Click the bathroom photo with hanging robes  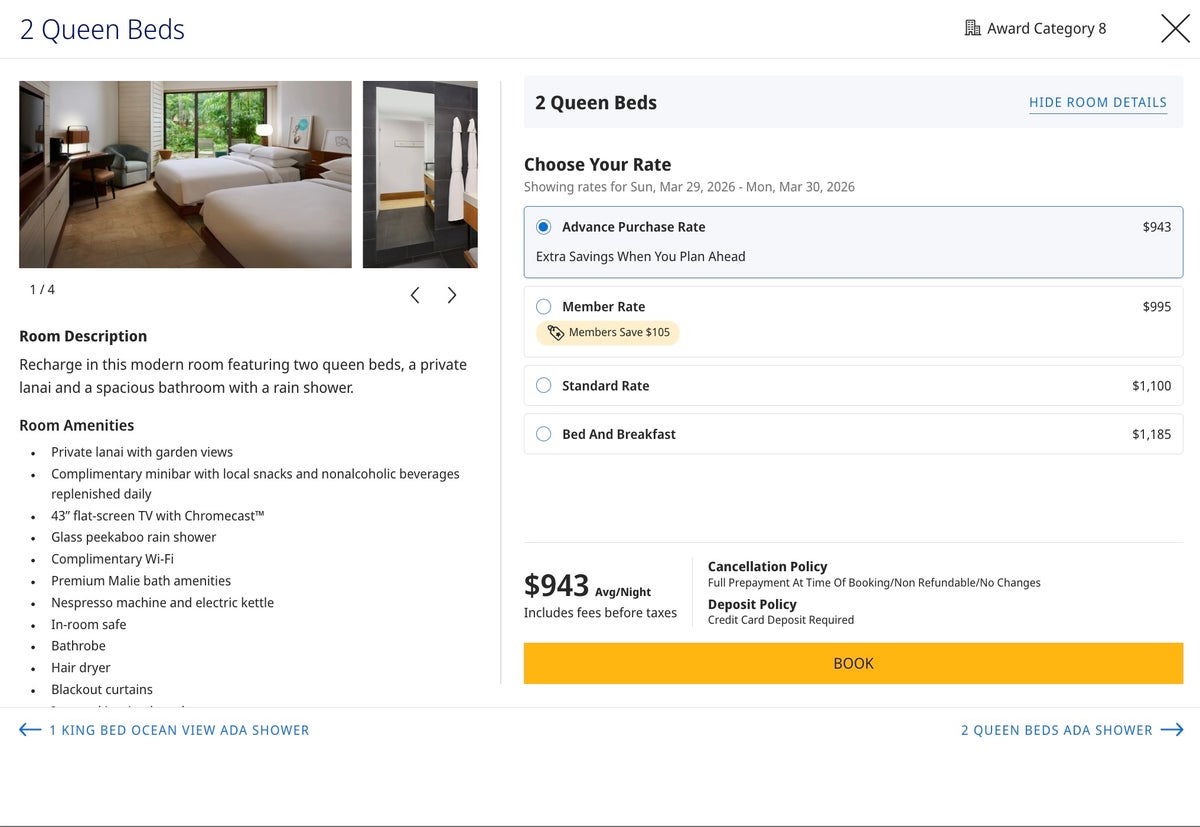420,174
